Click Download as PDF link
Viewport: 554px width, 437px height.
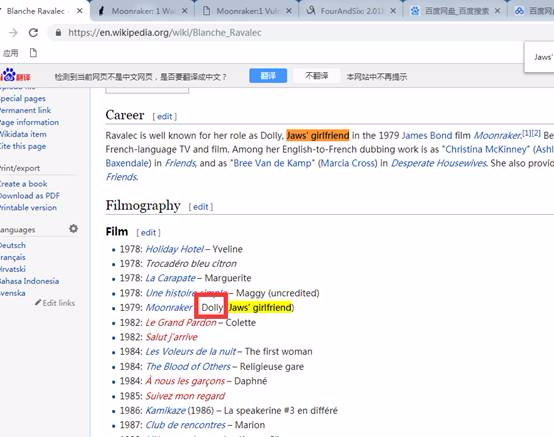30,196
